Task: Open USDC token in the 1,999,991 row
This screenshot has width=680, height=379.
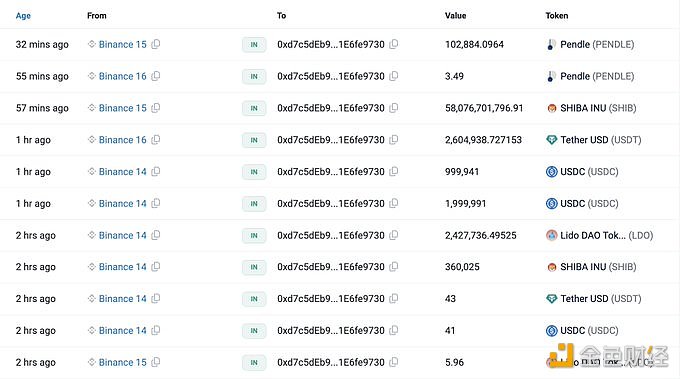Action: (589, 203)
